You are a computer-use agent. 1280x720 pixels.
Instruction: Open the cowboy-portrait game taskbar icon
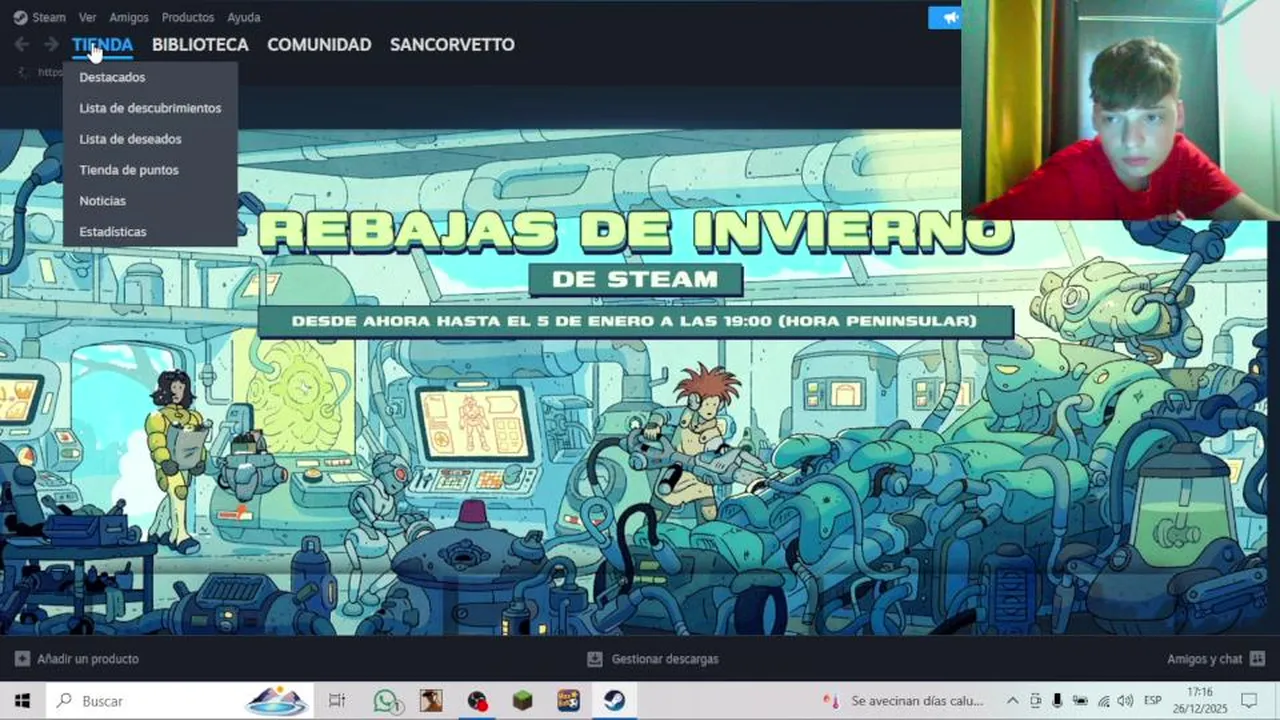point(431,701)
